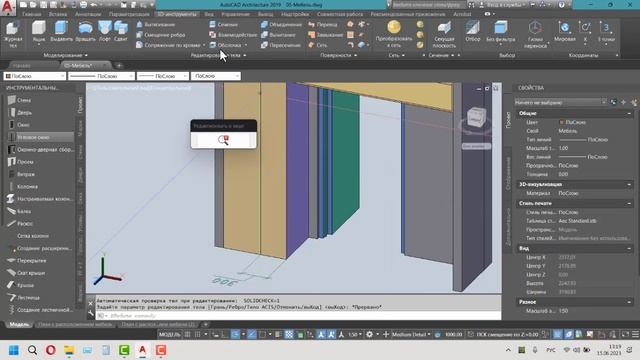Click the AutoCAD application menu button
The width and height of the screenshot is (640, 360).
click(7, 7)
